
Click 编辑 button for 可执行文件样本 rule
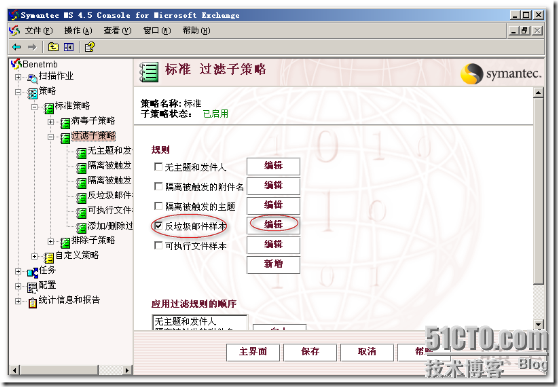pos(273,245)
